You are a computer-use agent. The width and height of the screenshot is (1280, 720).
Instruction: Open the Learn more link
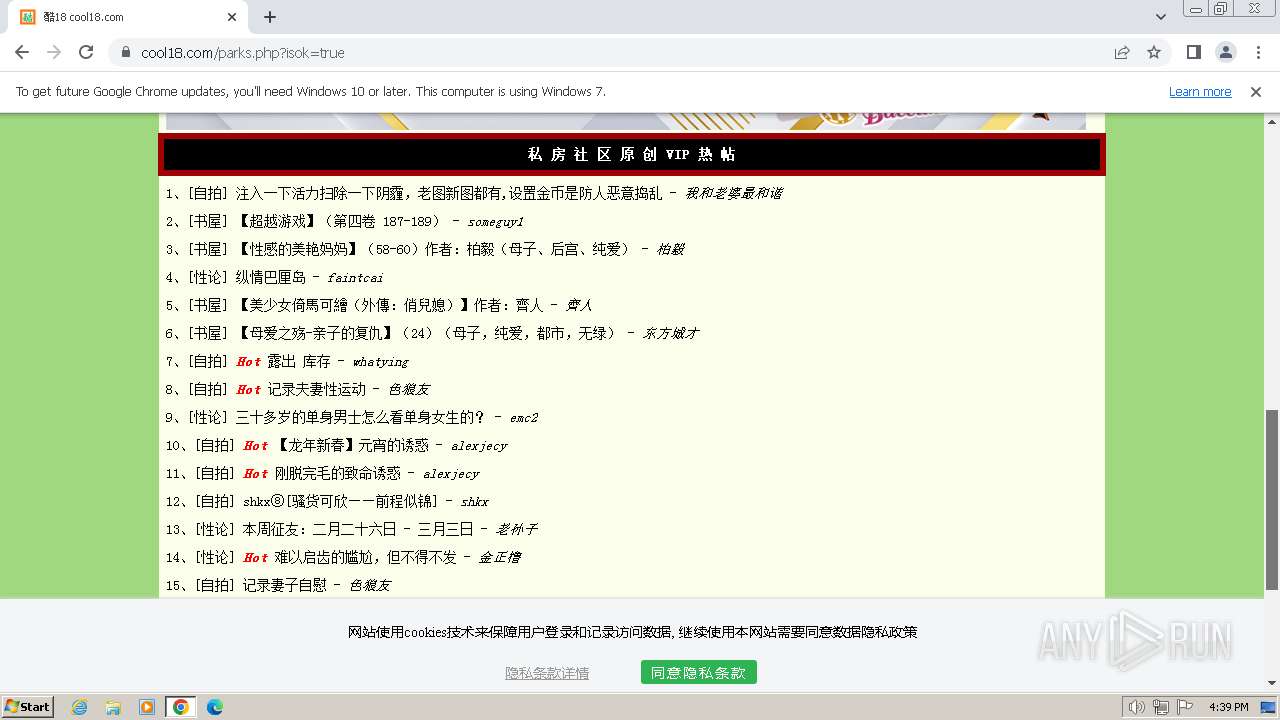pyautogui.click(x=1200, y=91)
